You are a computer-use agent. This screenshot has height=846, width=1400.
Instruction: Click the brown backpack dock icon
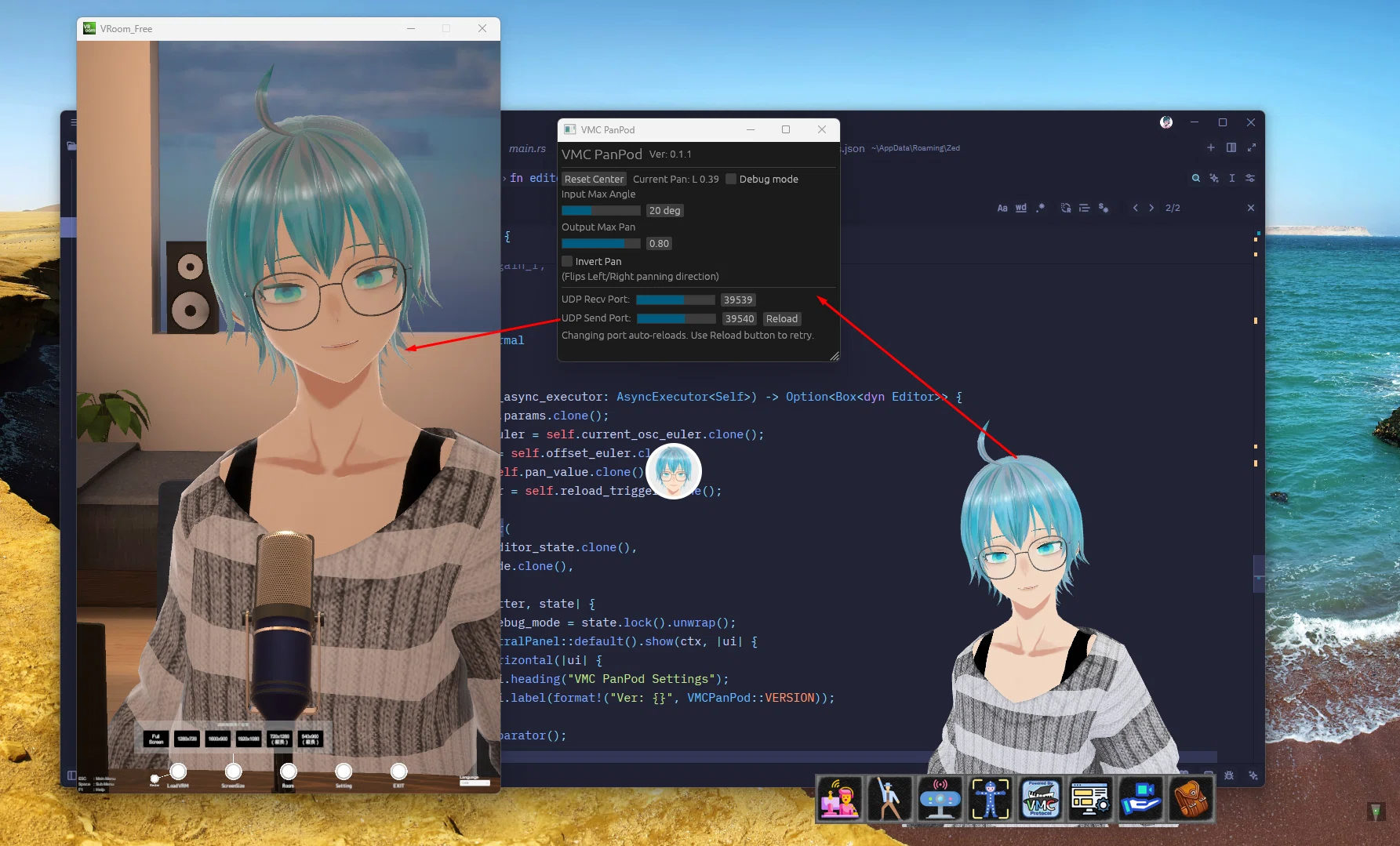pyautogui.click(x=1191, y=799)
